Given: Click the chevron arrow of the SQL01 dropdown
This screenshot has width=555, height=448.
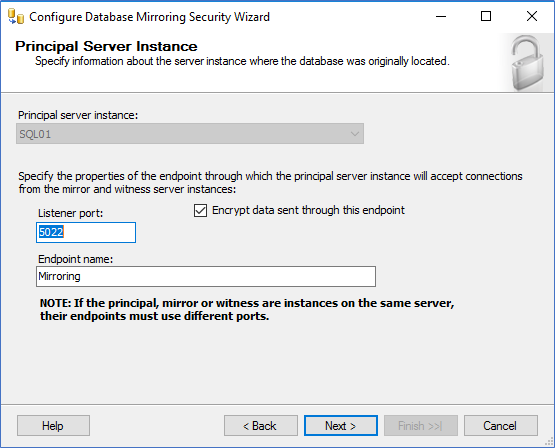Looking at the screenshot, I should tap(355, 134).
